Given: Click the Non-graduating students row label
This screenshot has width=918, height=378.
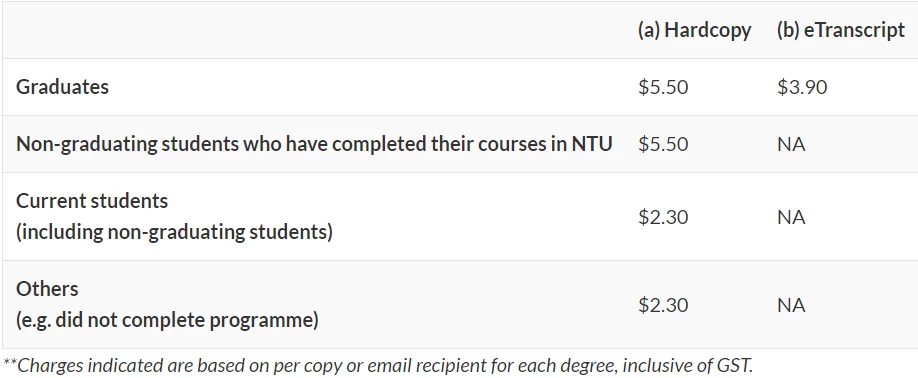Looking at the screenshot, I should pos(314,144).
